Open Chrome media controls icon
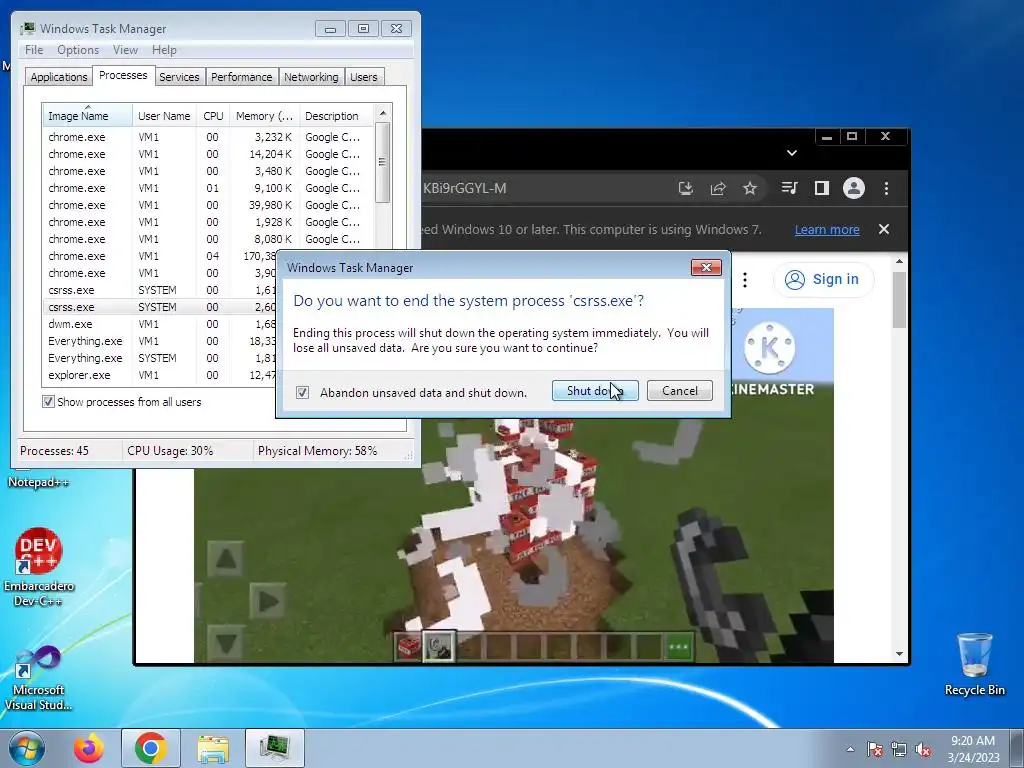 click(790, 188)
